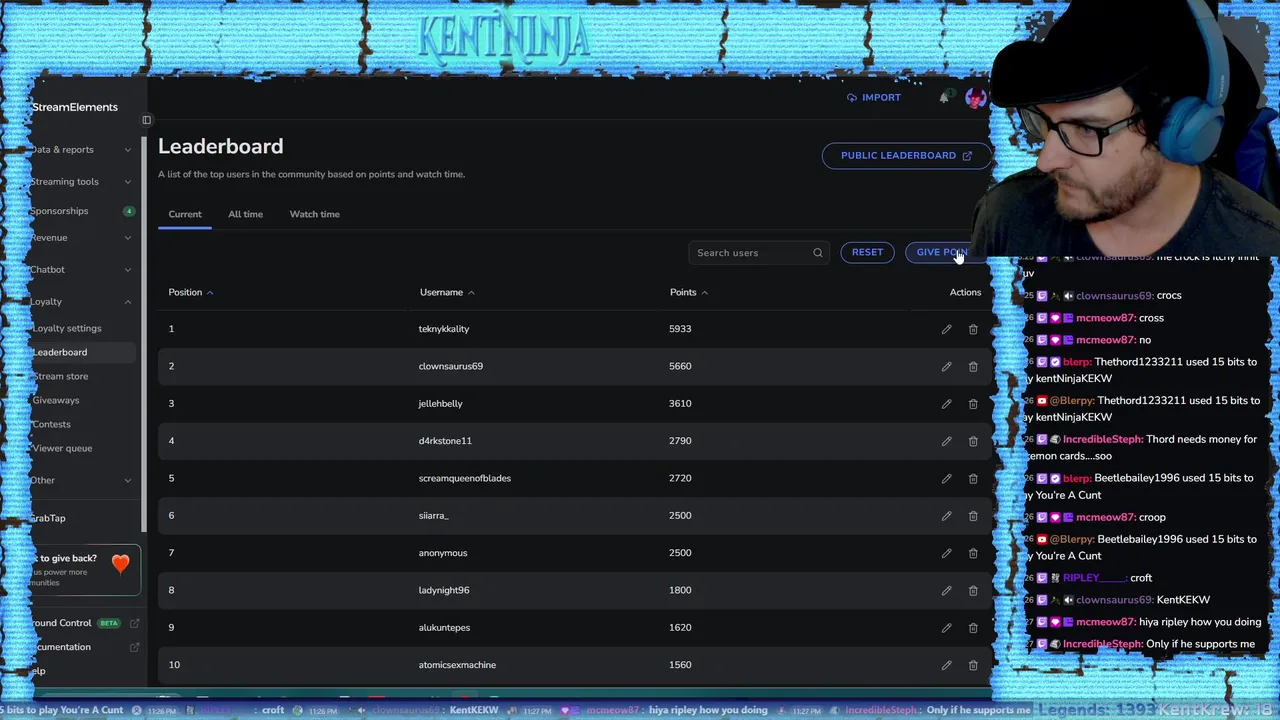Edit points for clownsaurus69 row
This screenshot has width=1280, height=720.
pos(946,366)
